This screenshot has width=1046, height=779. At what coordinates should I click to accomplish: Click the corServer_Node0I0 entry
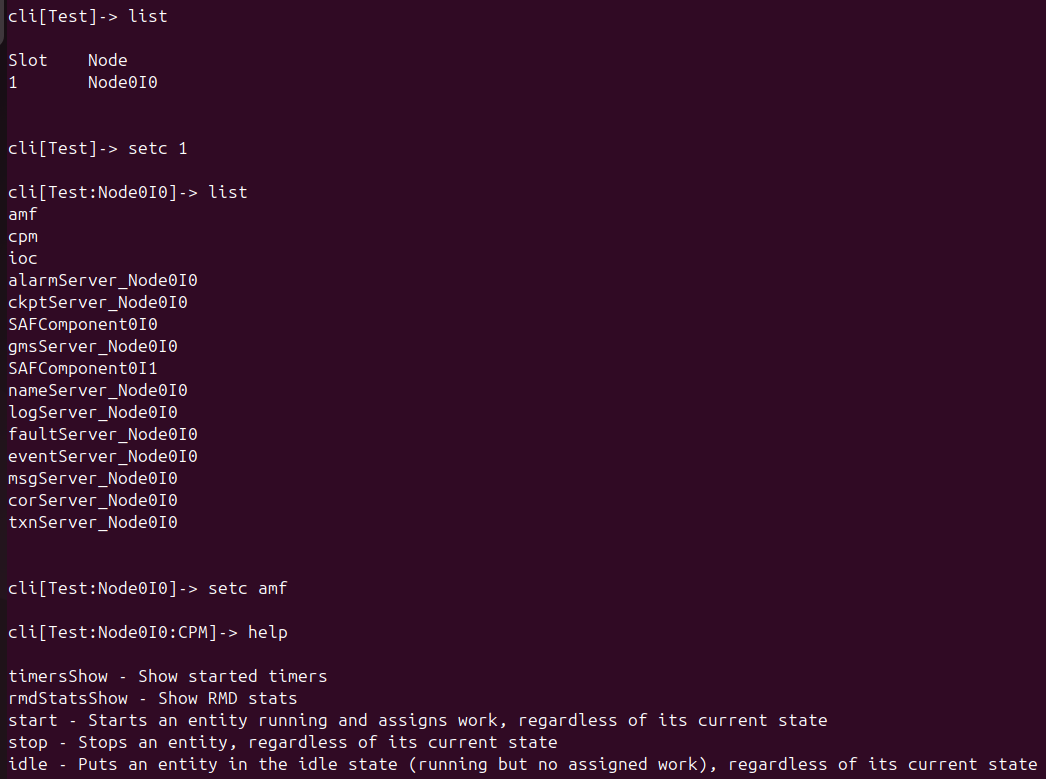click(x=92, y=501)
